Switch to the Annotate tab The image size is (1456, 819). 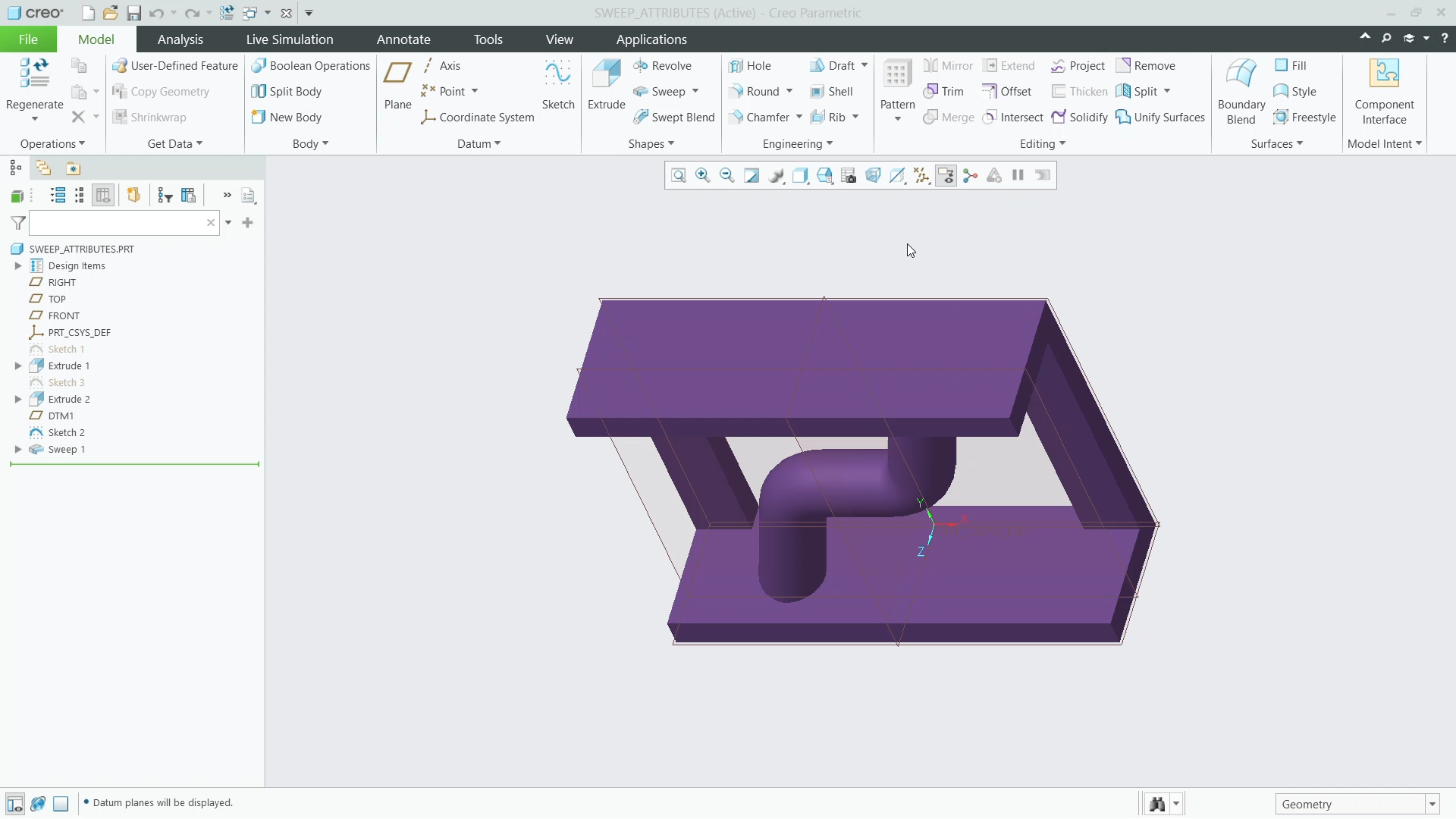tap(403, 39)
